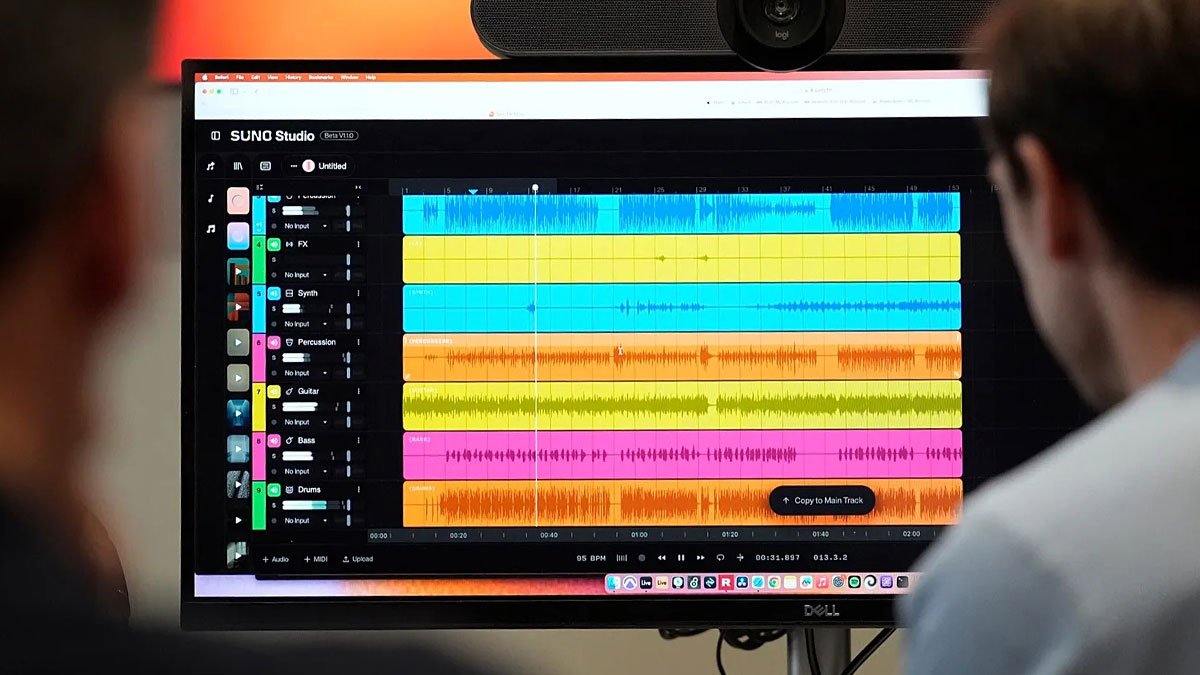Solo the Drums track with S button
Screen dimensions: 1200x675
pyautogui.click(x=274, y=506)
